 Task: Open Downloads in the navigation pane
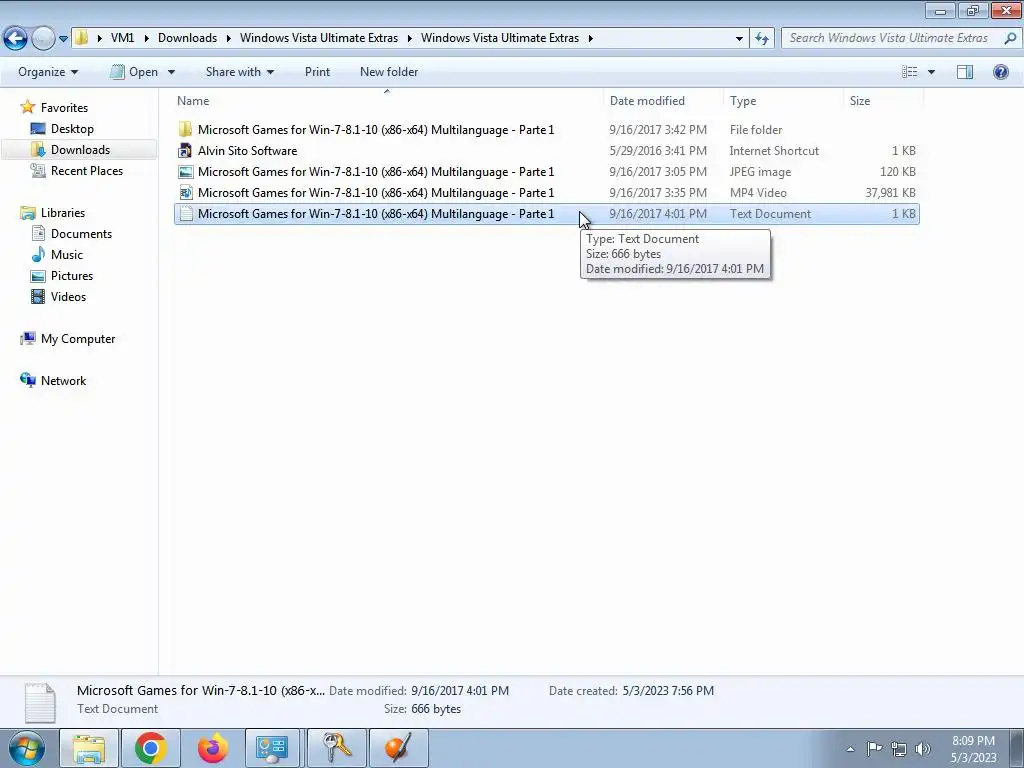coord(80,150)
